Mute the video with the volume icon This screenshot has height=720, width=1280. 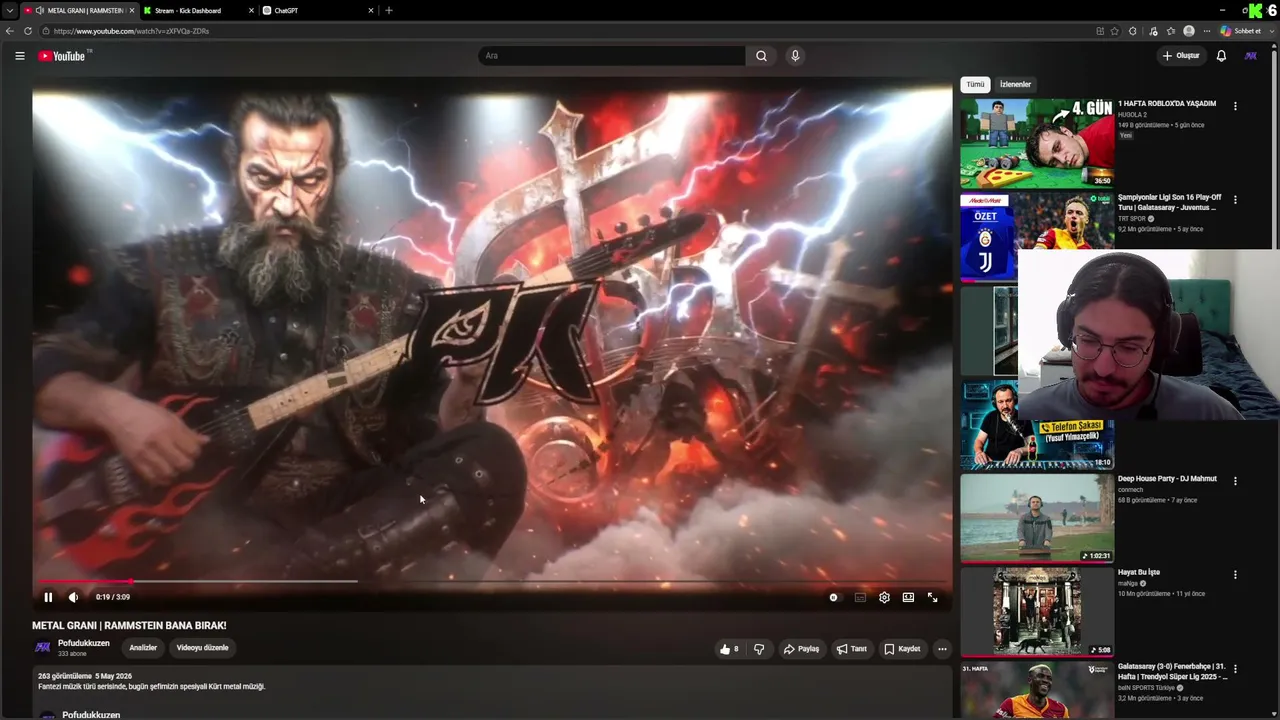coord(73,597)
